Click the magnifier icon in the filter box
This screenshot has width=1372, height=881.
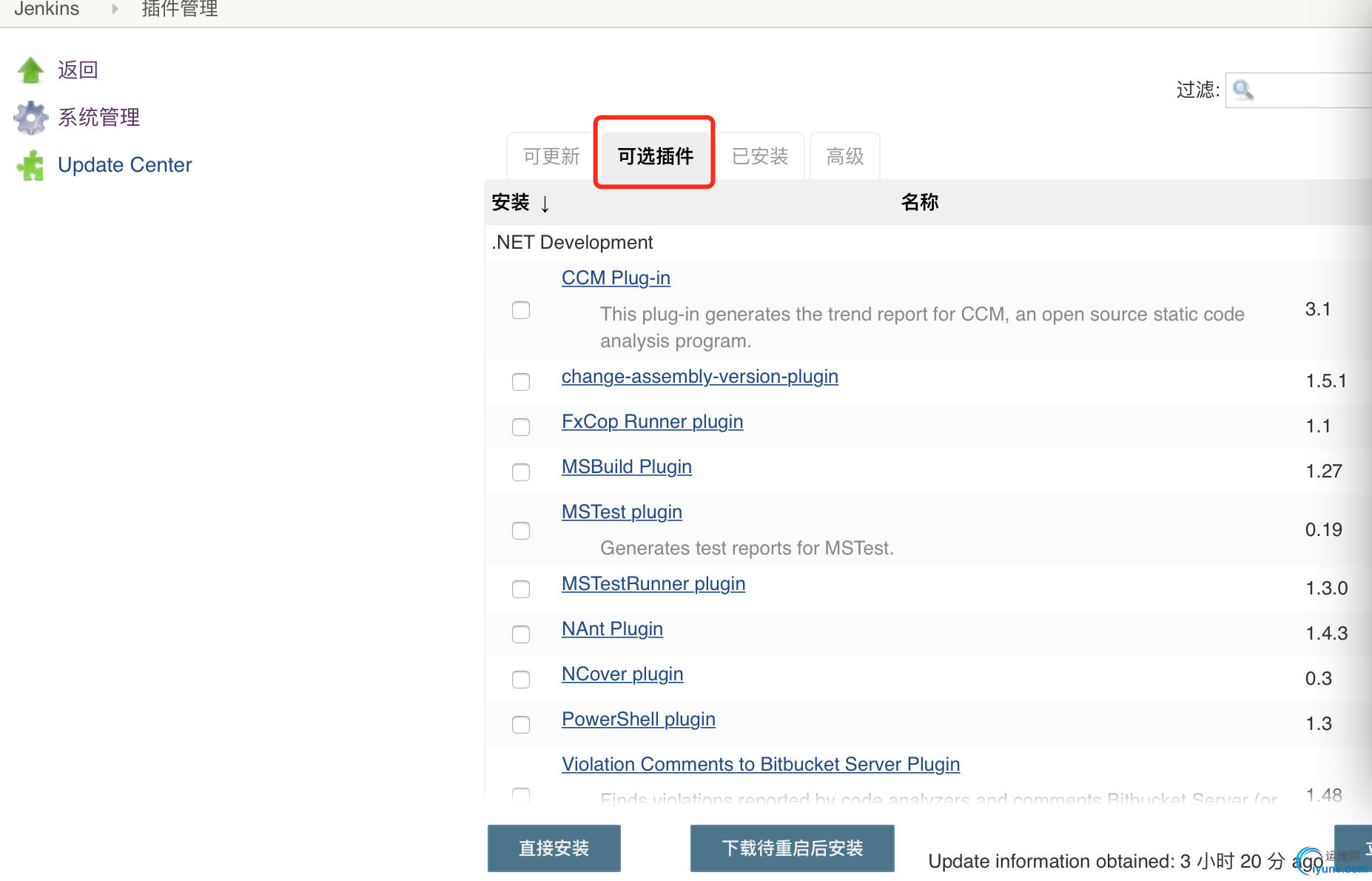[1243, 90]
